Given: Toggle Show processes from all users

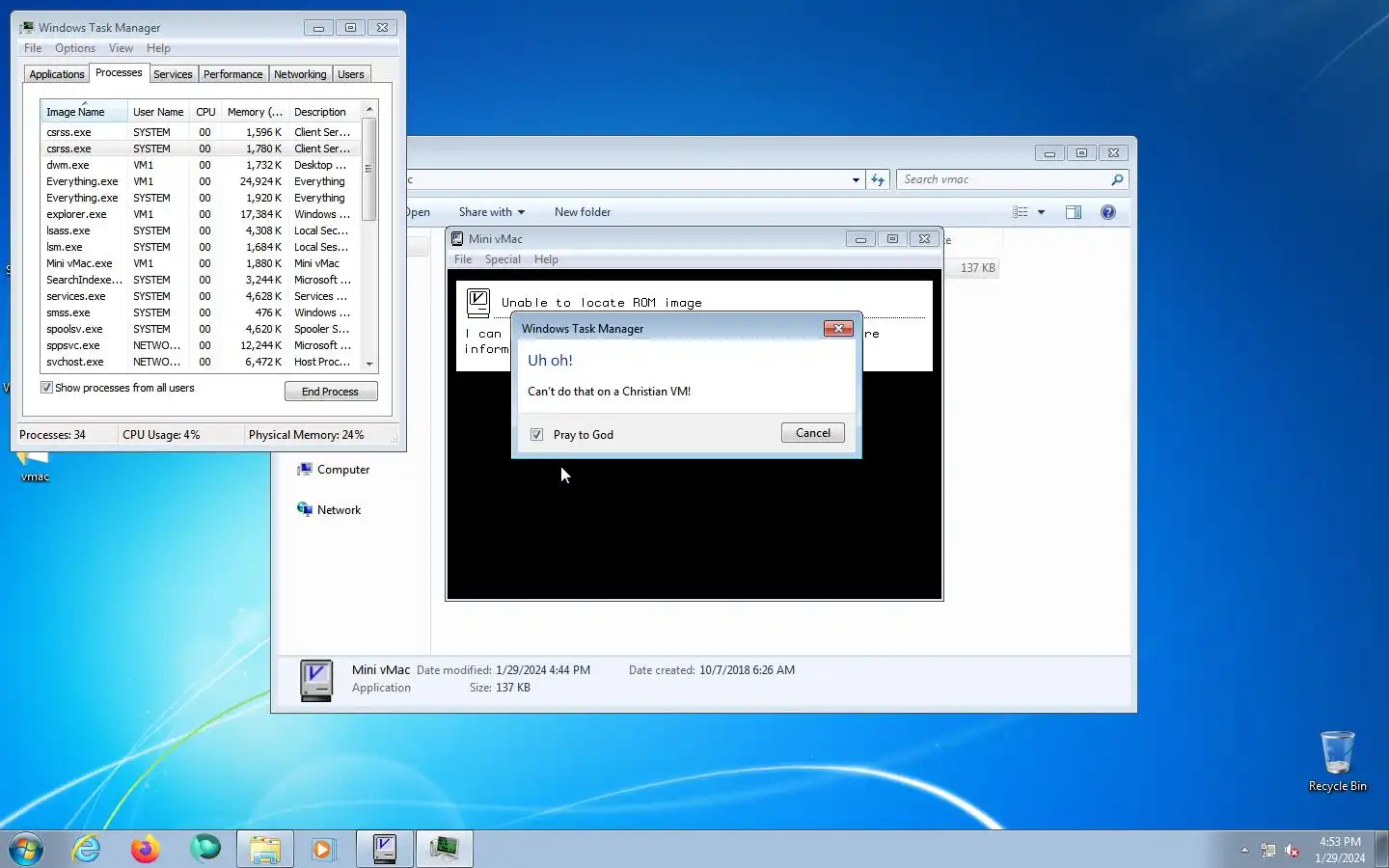Looking at the screenshot, I should (46, 388).
